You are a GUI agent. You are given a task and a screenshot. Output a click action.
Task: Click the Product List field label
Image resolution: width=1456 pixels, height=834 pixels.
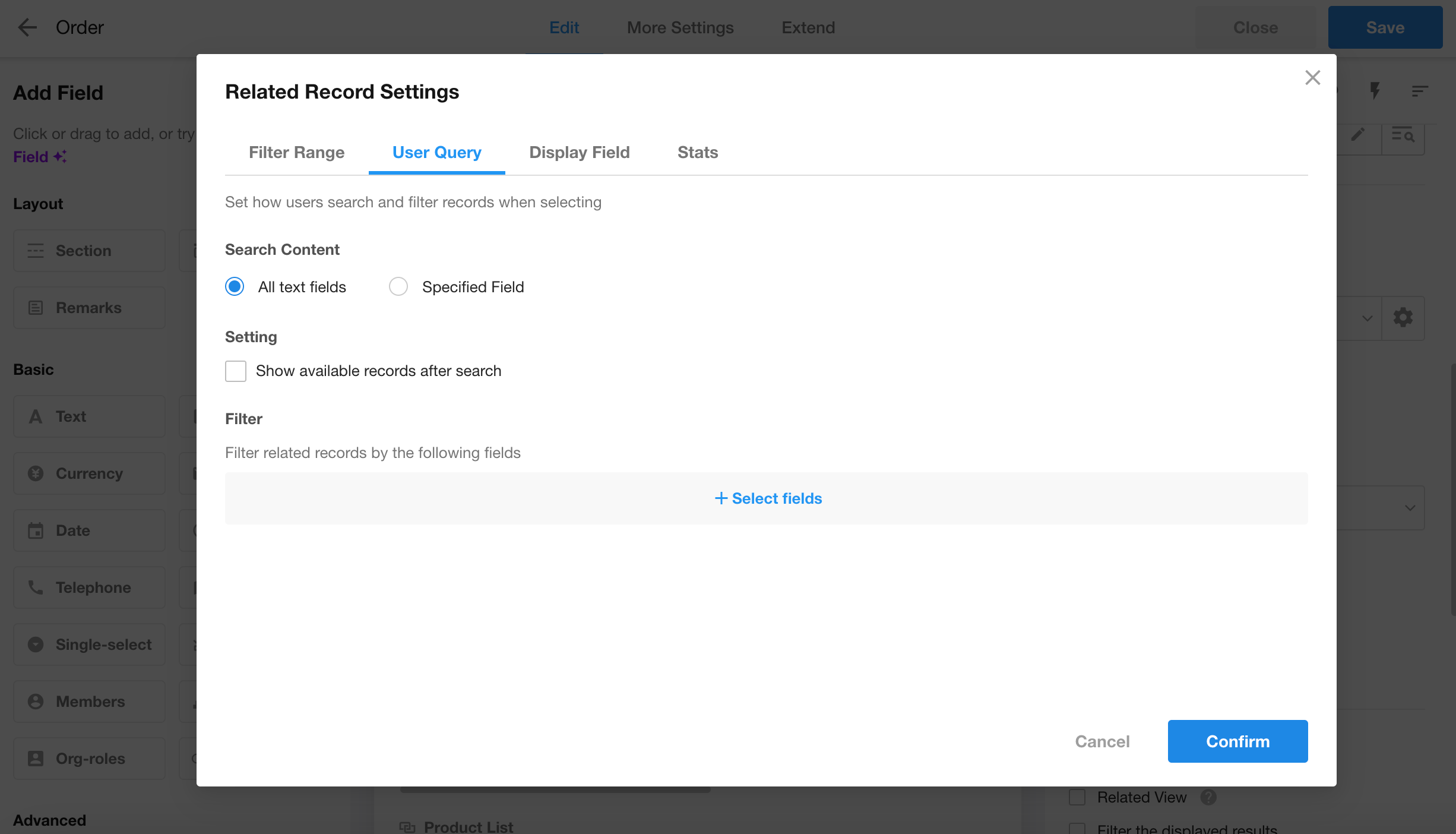click(x=468, y=827)
